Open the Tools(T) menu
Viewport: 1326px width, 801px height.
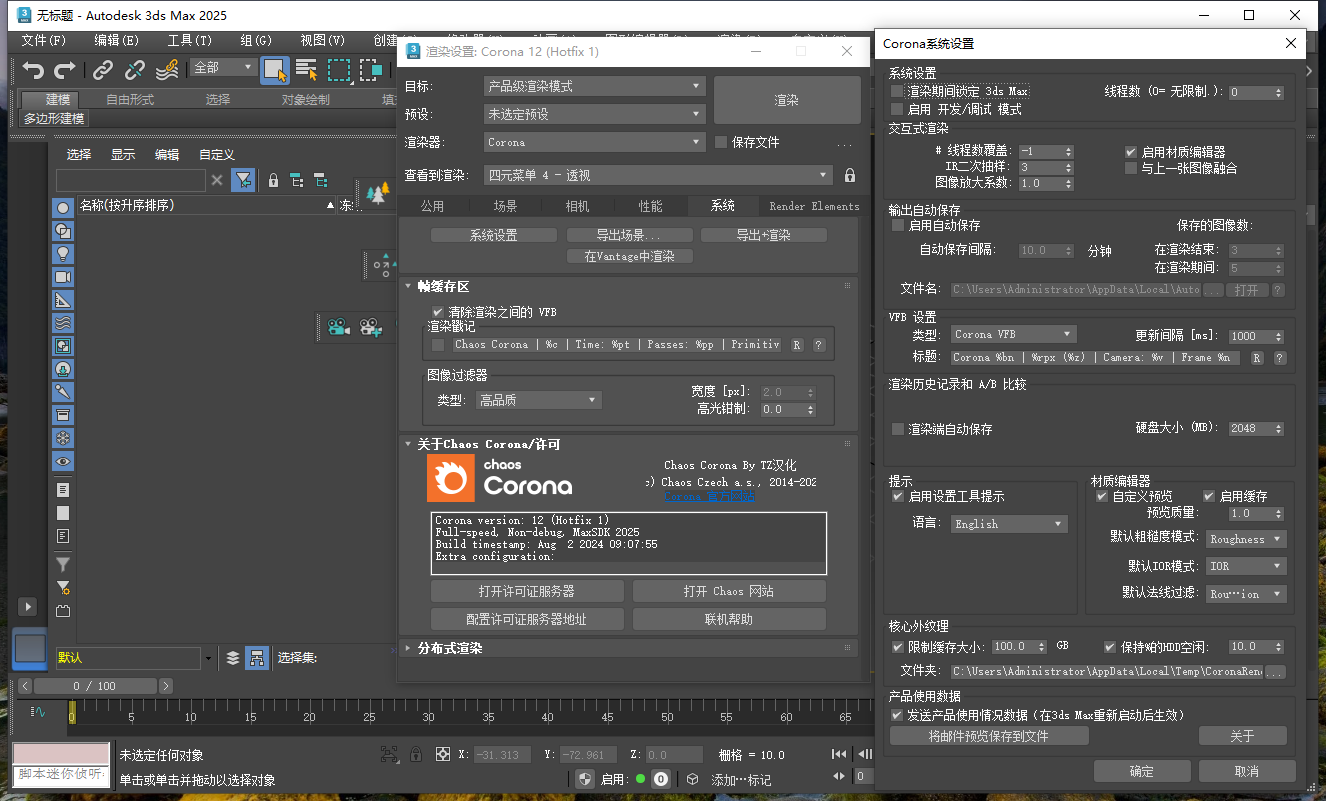189,41
